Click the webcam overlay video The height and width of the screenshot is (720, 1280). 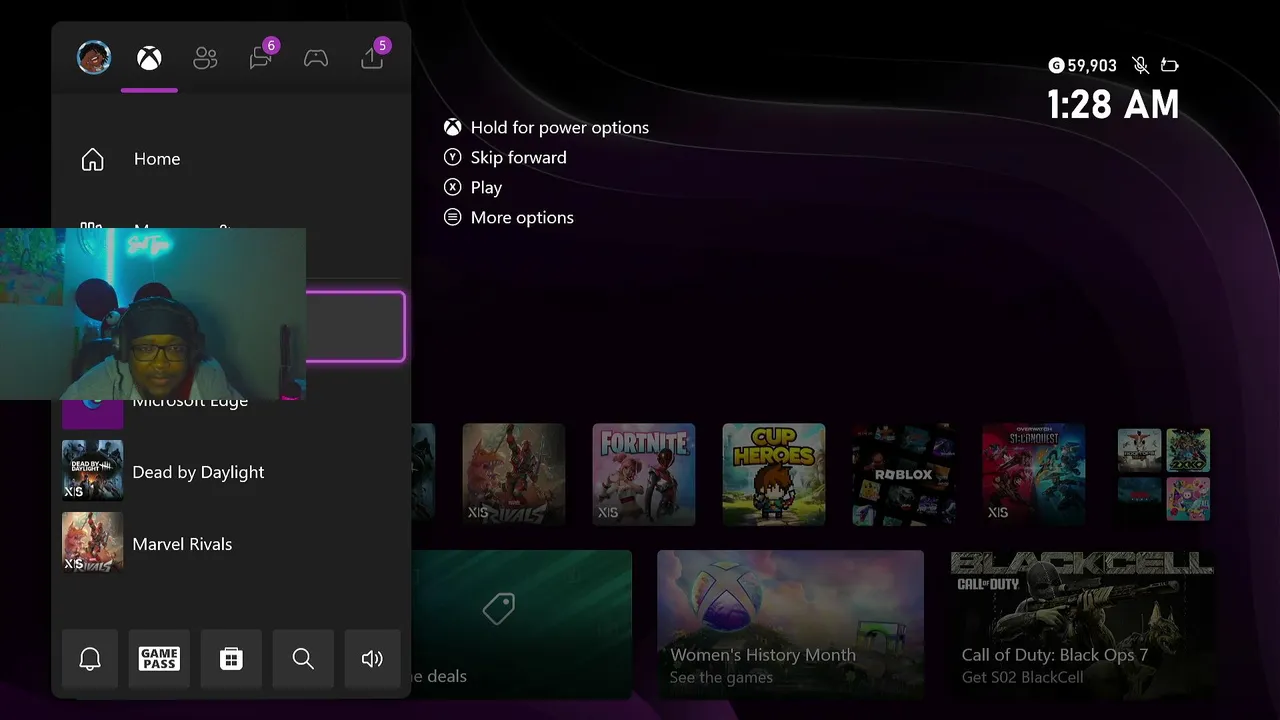(153, 314)
